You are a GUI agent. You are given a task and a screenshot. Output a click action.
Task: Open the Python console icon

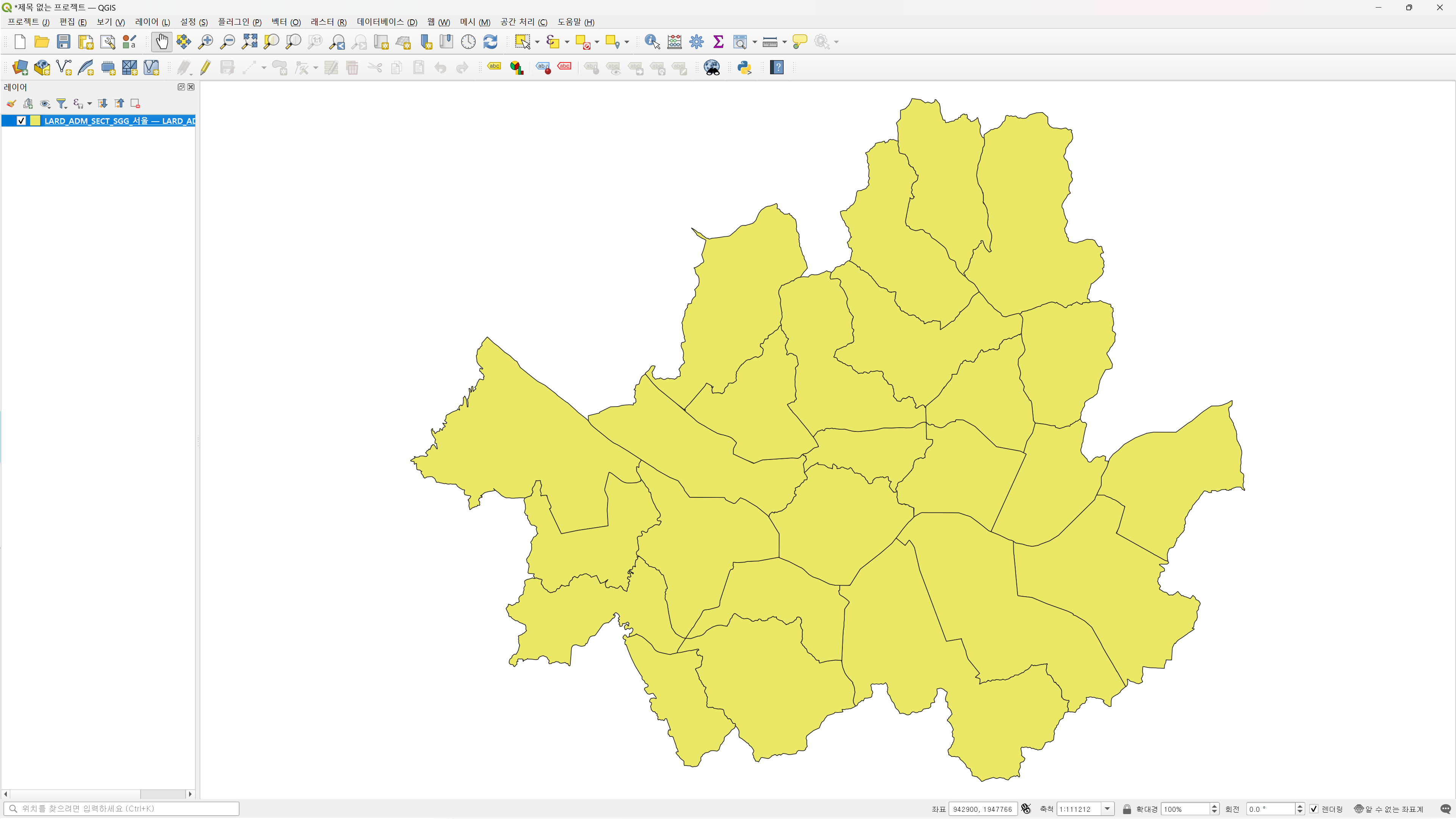[x=744, y=68]
